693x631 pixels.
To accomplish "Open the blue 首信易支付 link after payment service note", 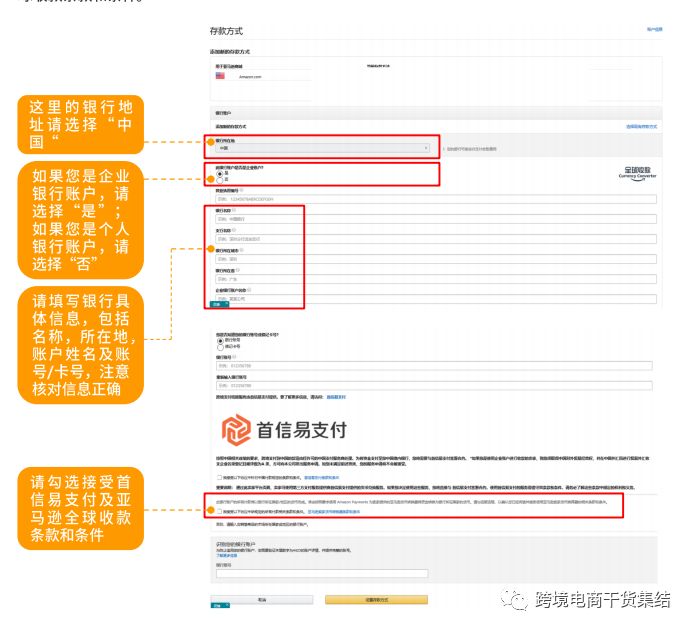I will tap(336, 397).
